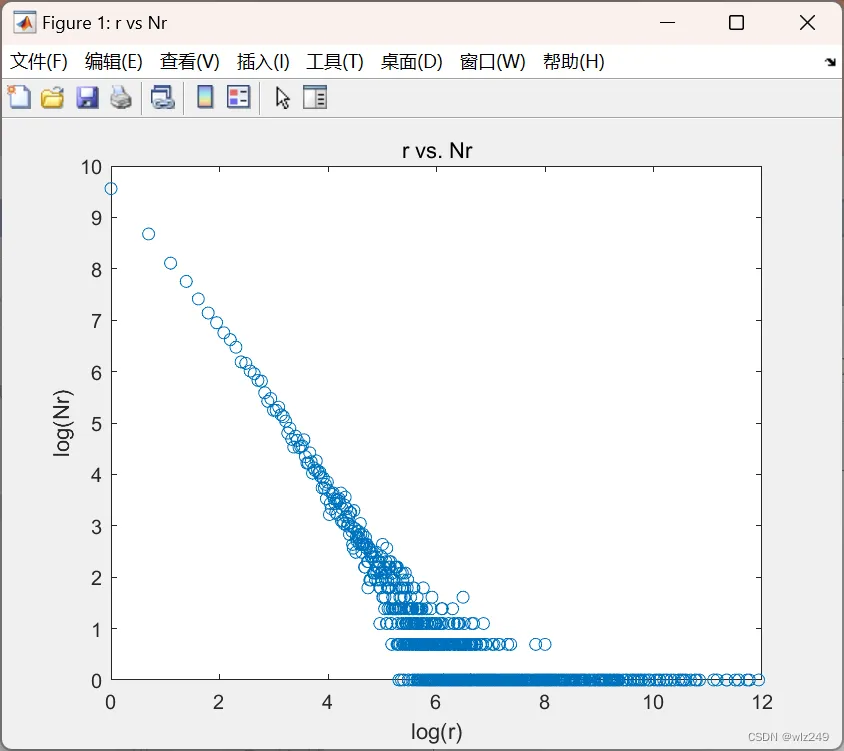The image size is (844, 751).
Task: Open the 插入(I) menu
Action: pyautogui.click(x=263, y=61)
